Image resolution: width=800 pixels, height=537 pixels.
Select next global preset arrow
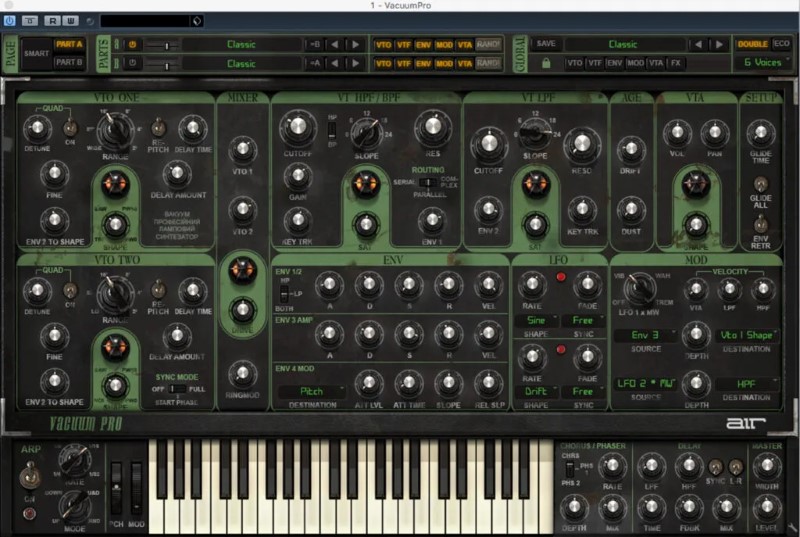click(719, 44)
